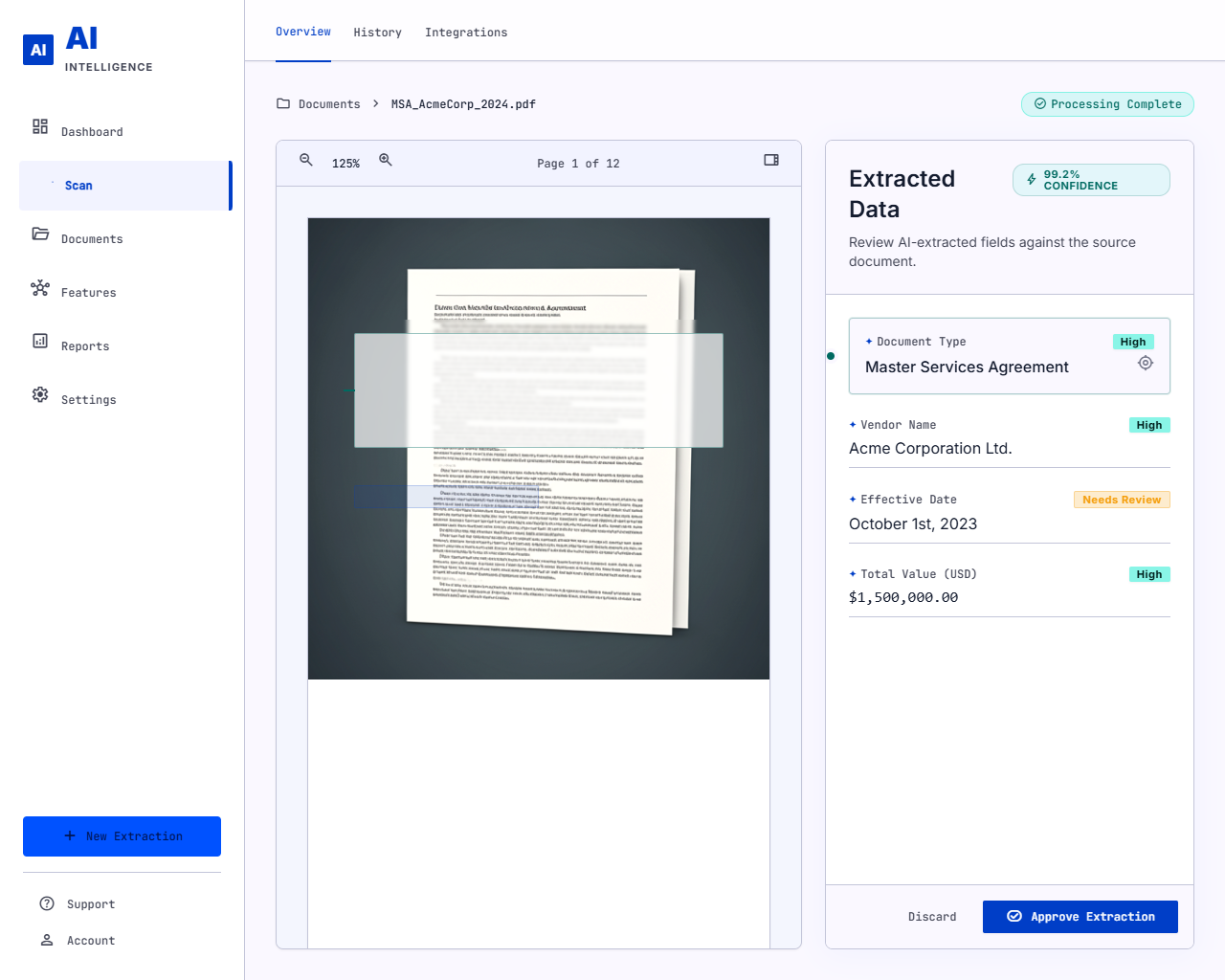Switch to the History tab

pyautogui.click(x=378, y=33)
